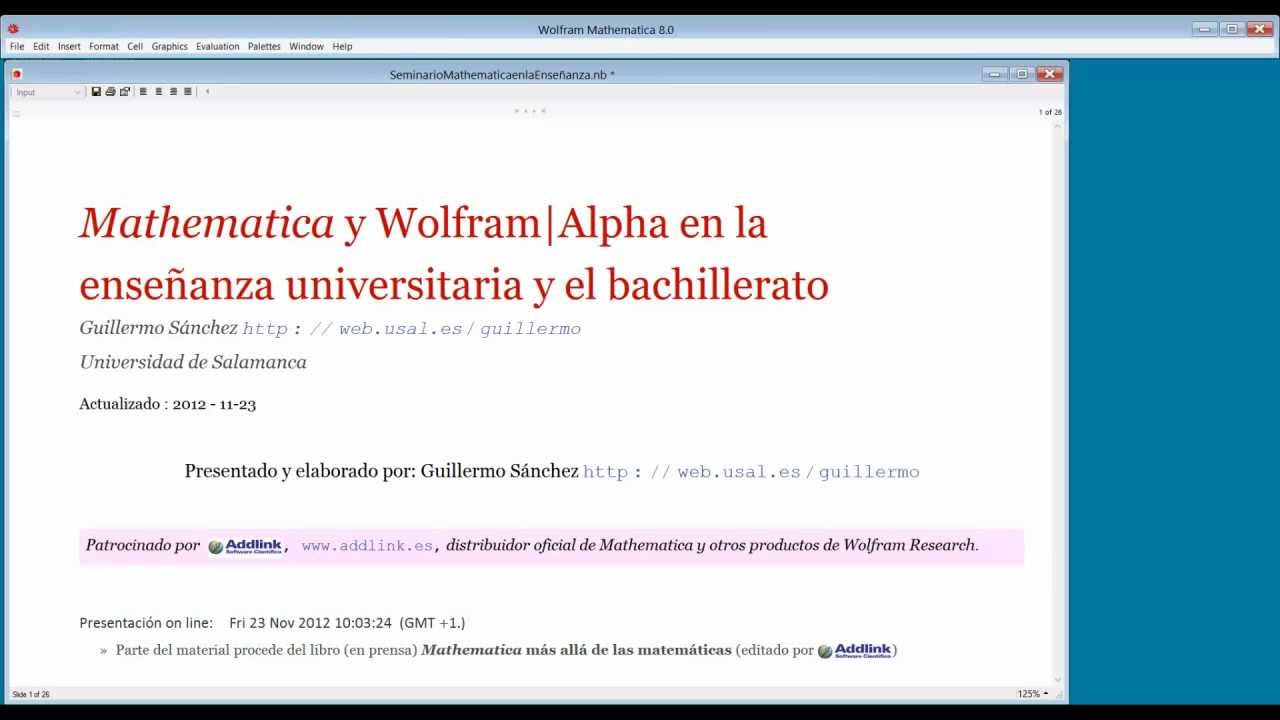Restore the Wolfram Mathematica 8.0 main window
The image size is (1280, 720).
click(x=1232, y=29)
